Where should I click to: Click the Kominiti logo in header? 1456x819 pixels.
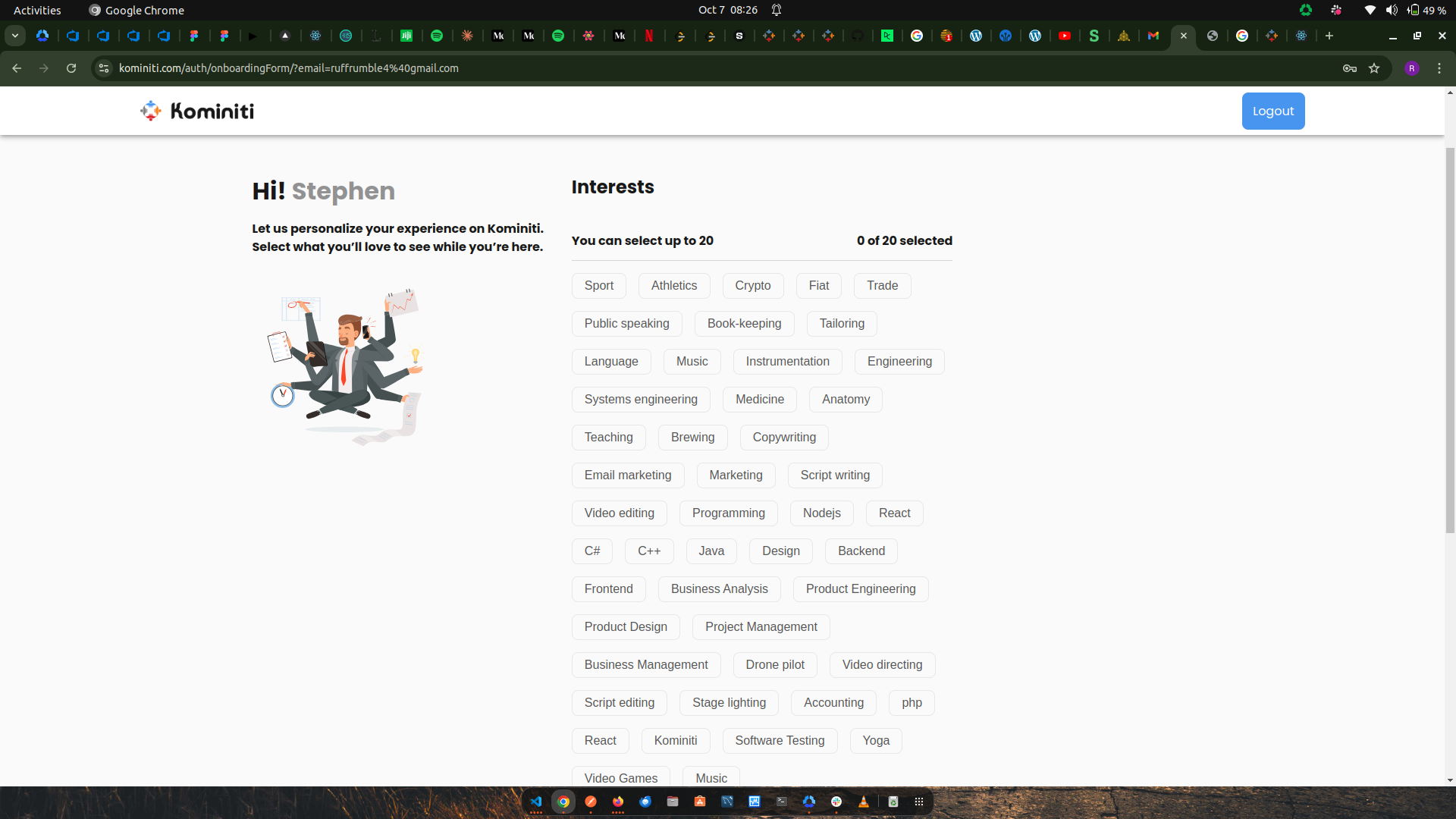[x=197, y=111]
